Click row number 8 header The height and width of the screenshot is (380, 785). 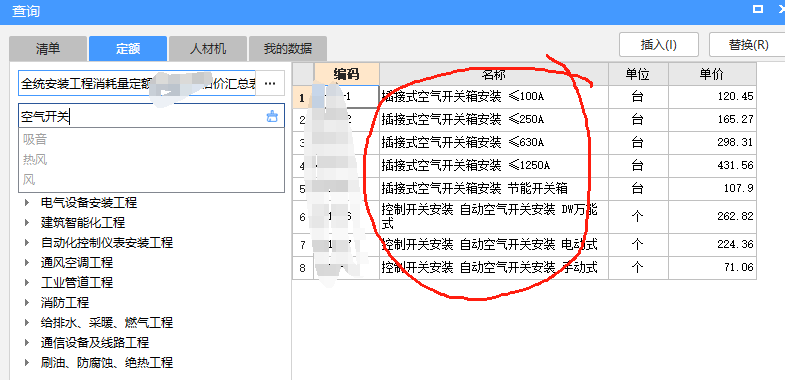pyautogui.click(x=302, y=268)
